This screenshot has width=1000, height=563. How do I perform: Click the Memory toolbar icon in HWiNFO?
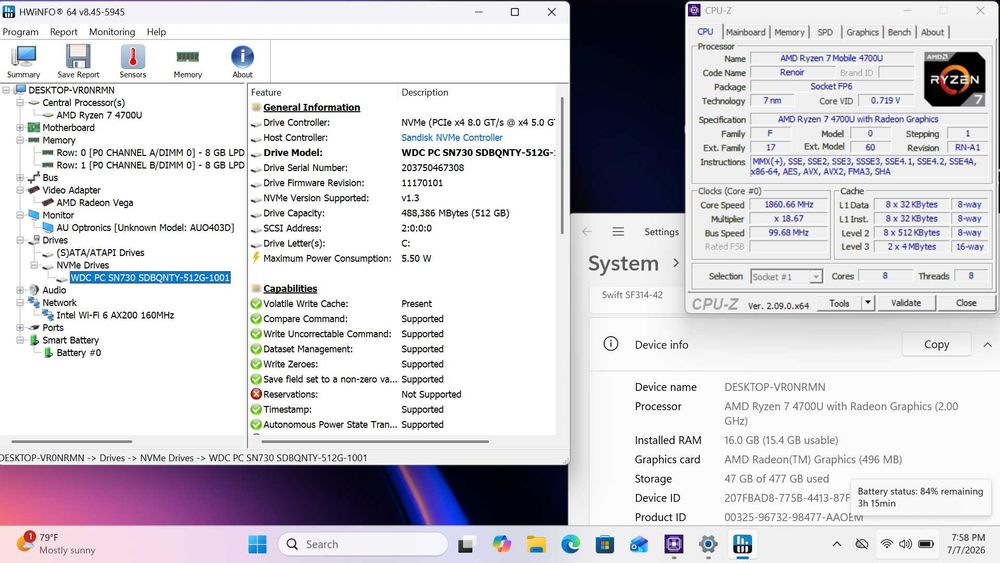tap(188, 61)
